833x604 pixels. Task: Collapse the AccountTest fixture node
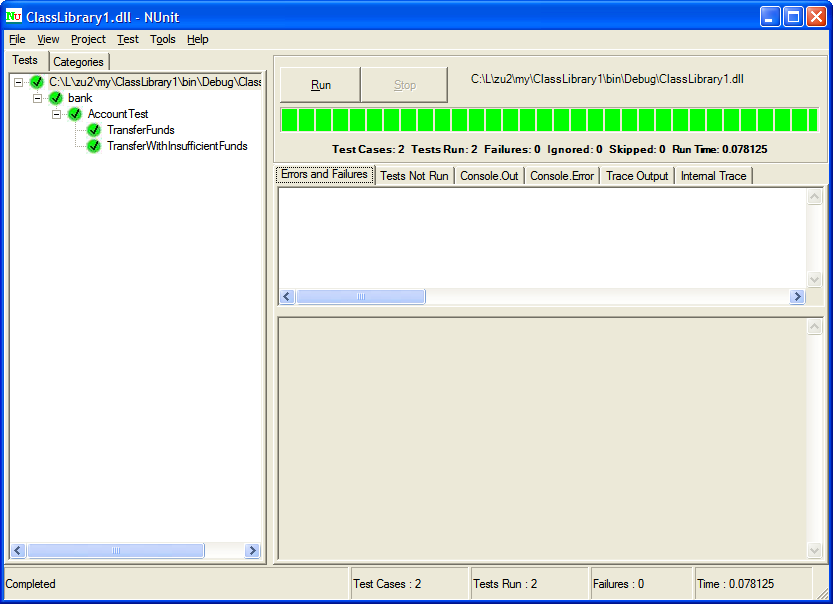57,114
